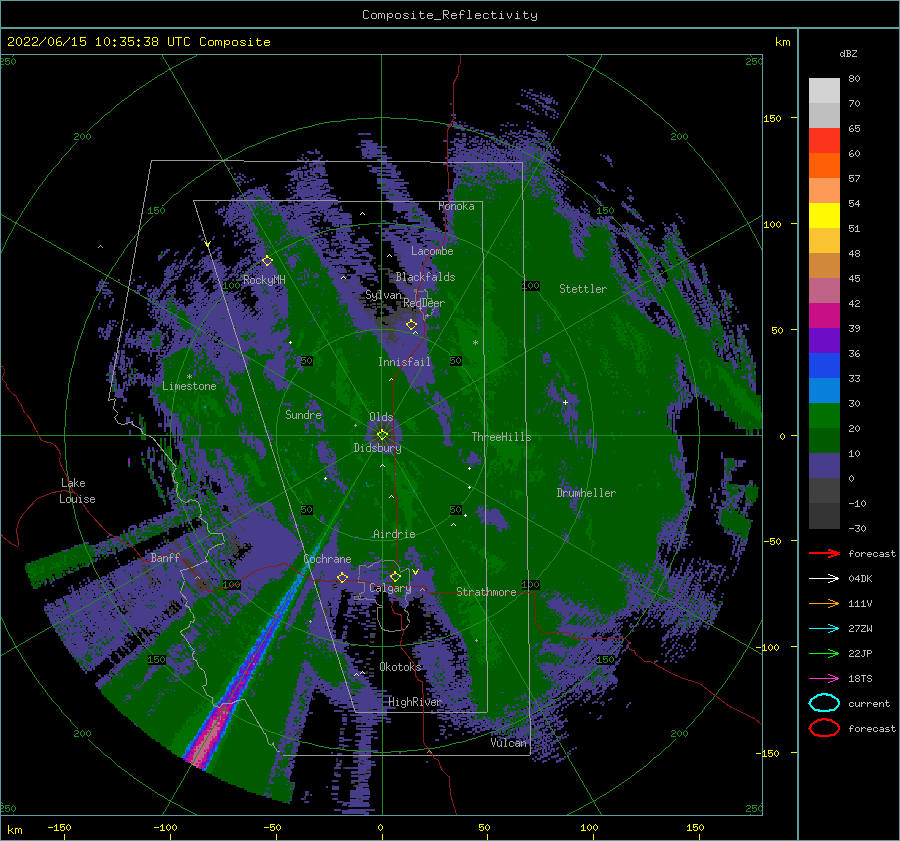
Task: Click the bright green 30–20 dBZ swatch
Action: pos(824,415)
